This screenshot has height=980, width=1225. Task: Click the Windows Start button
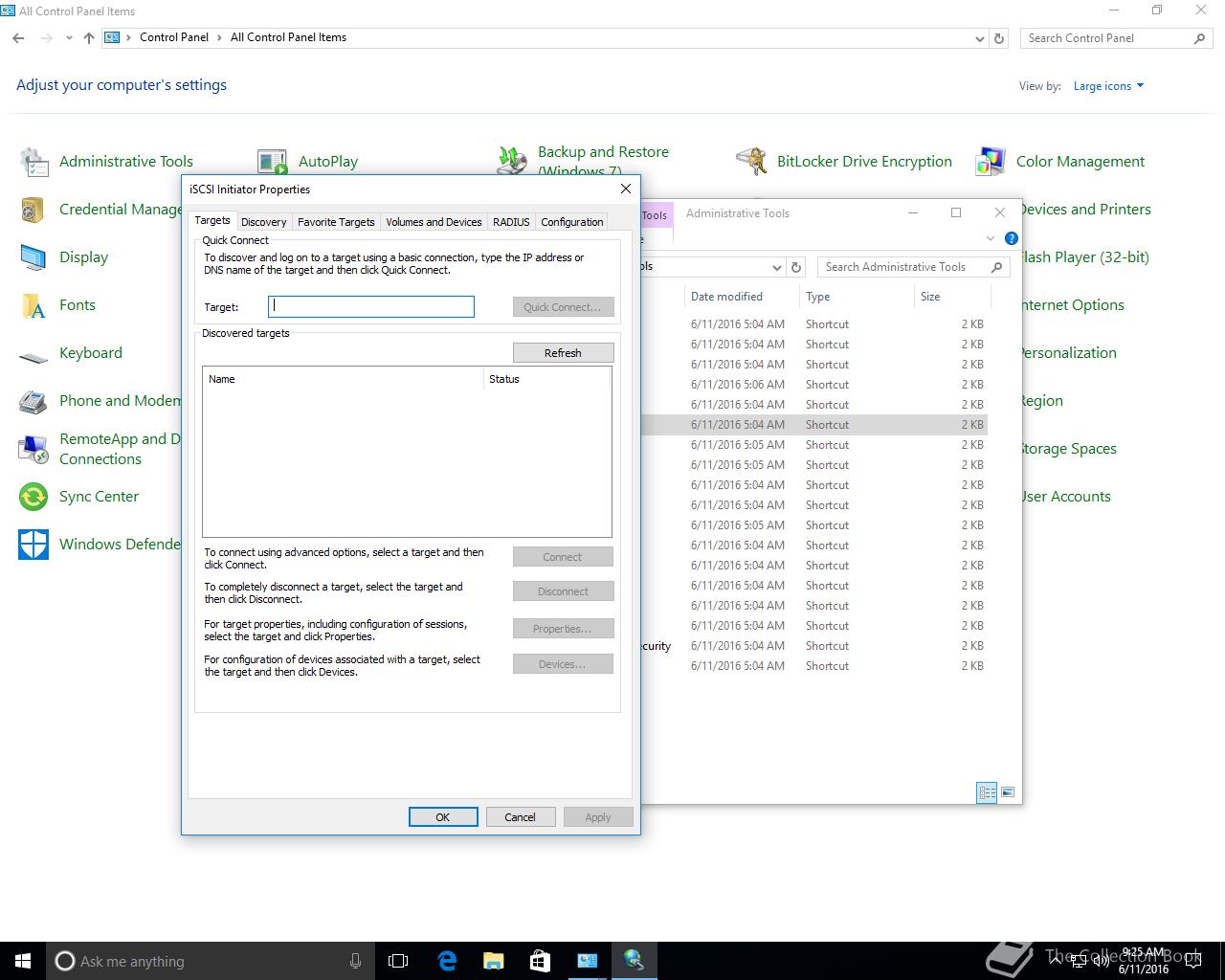23,961
